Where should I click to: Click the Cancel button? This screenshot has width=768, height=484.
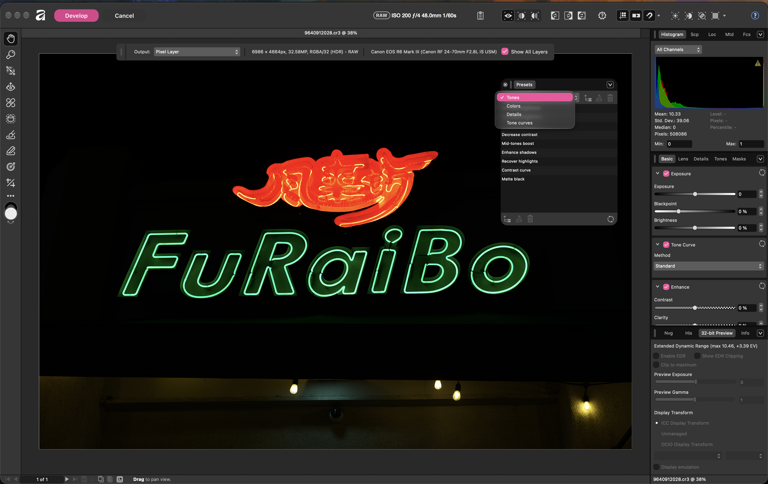coord(124,16)
